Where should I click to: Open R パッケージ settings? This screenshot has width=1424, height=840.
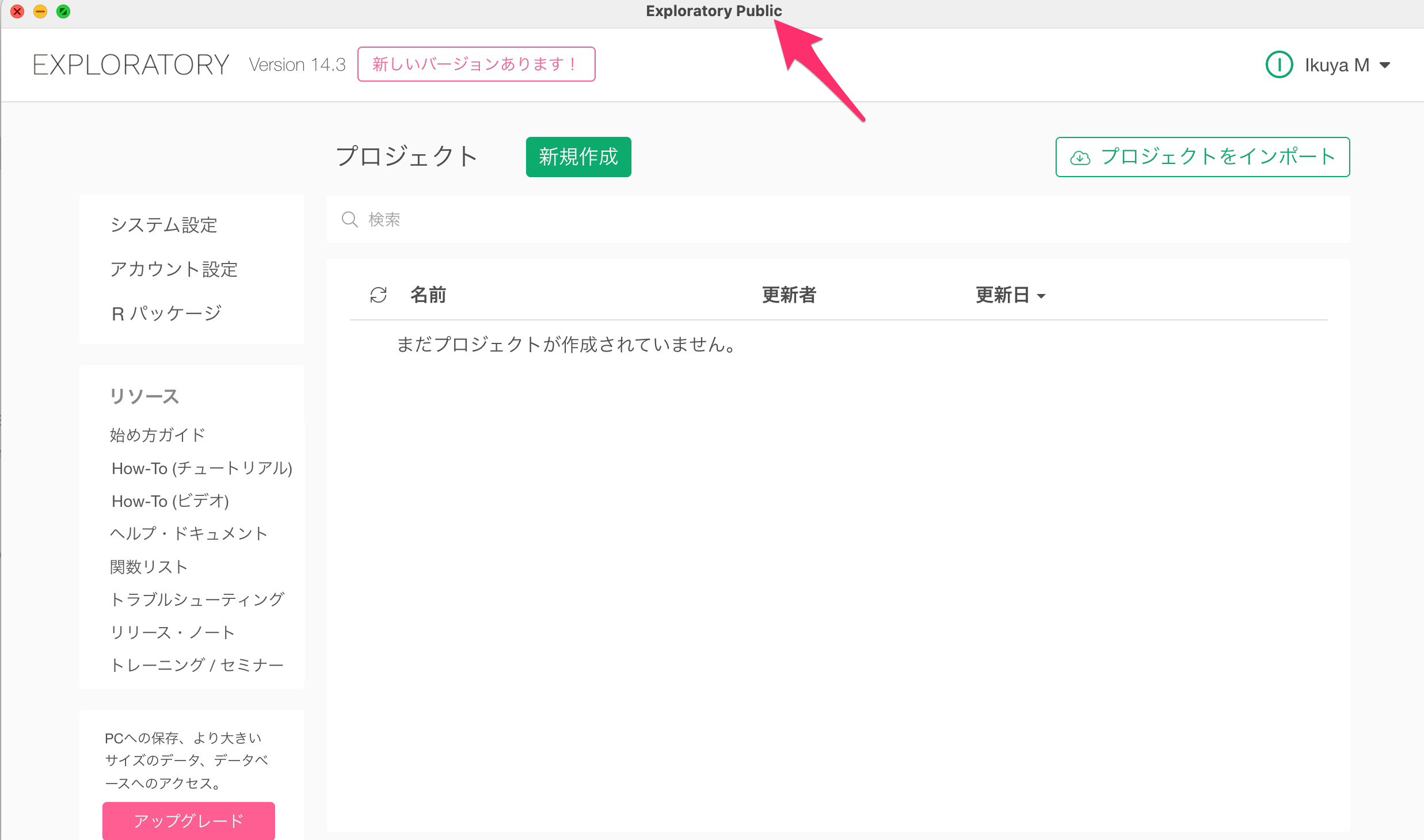(166, 314)
